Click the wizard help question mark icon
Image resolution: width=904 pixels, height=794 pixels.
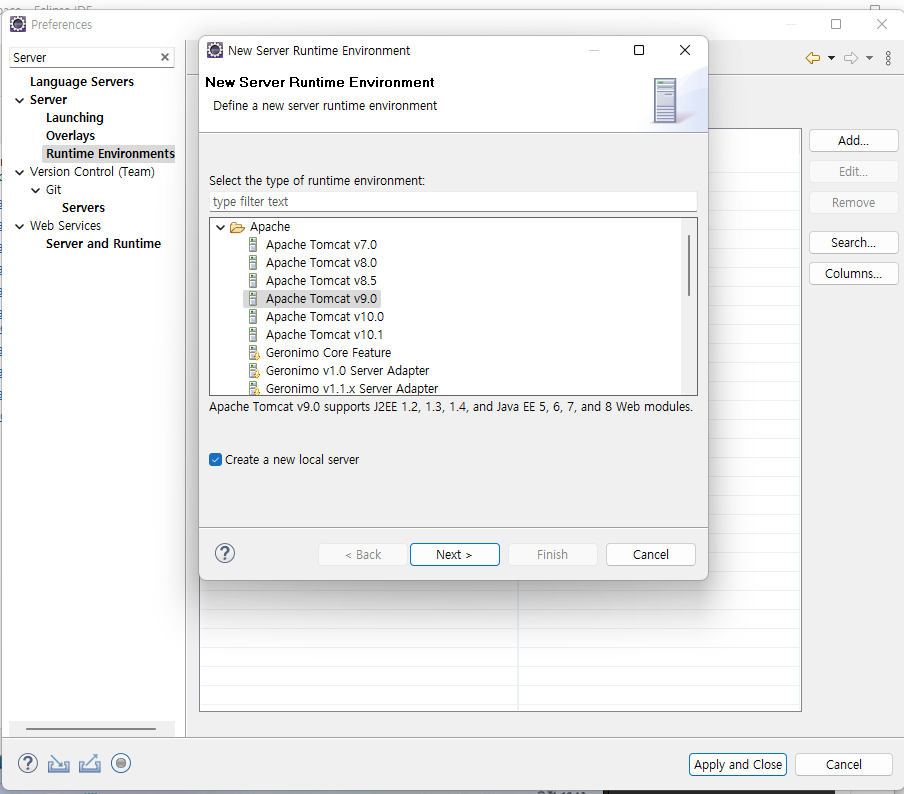[225, 554]
